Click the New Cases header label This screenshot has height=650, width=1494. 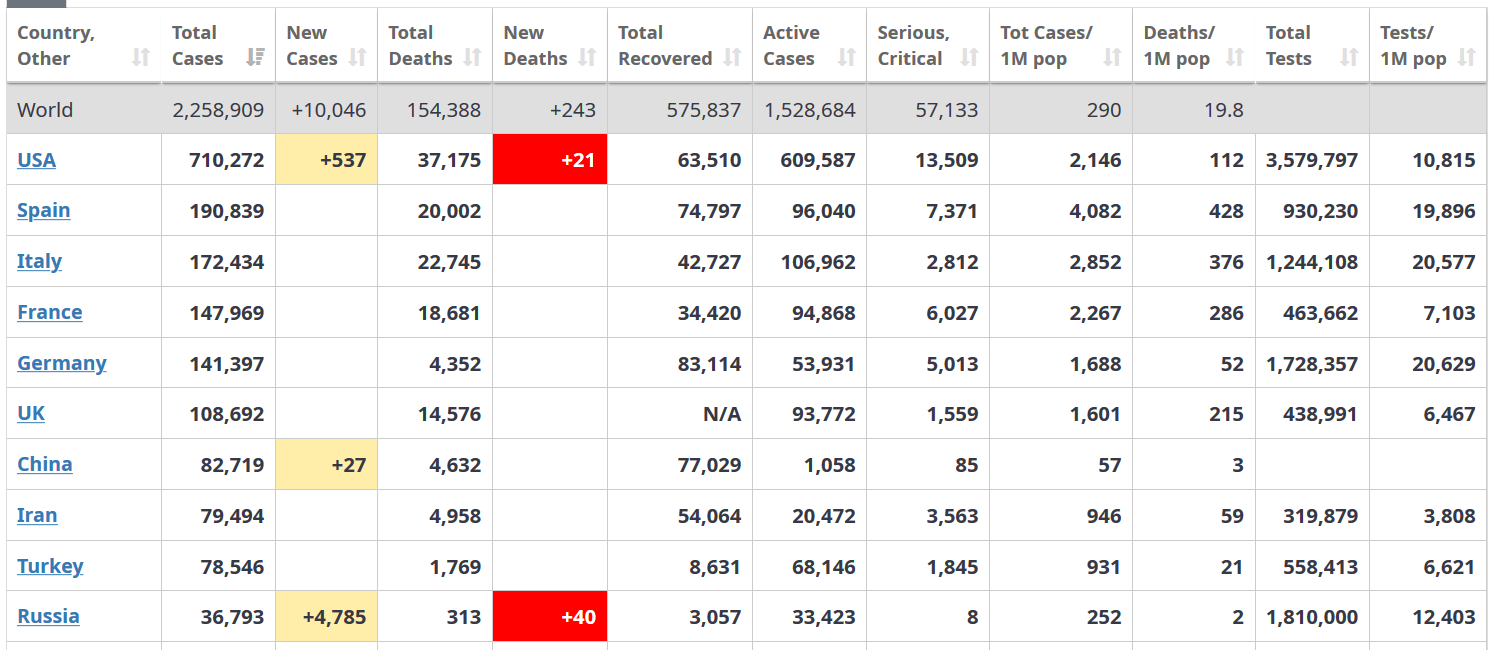pyautogui.click(x=312, y=46)
